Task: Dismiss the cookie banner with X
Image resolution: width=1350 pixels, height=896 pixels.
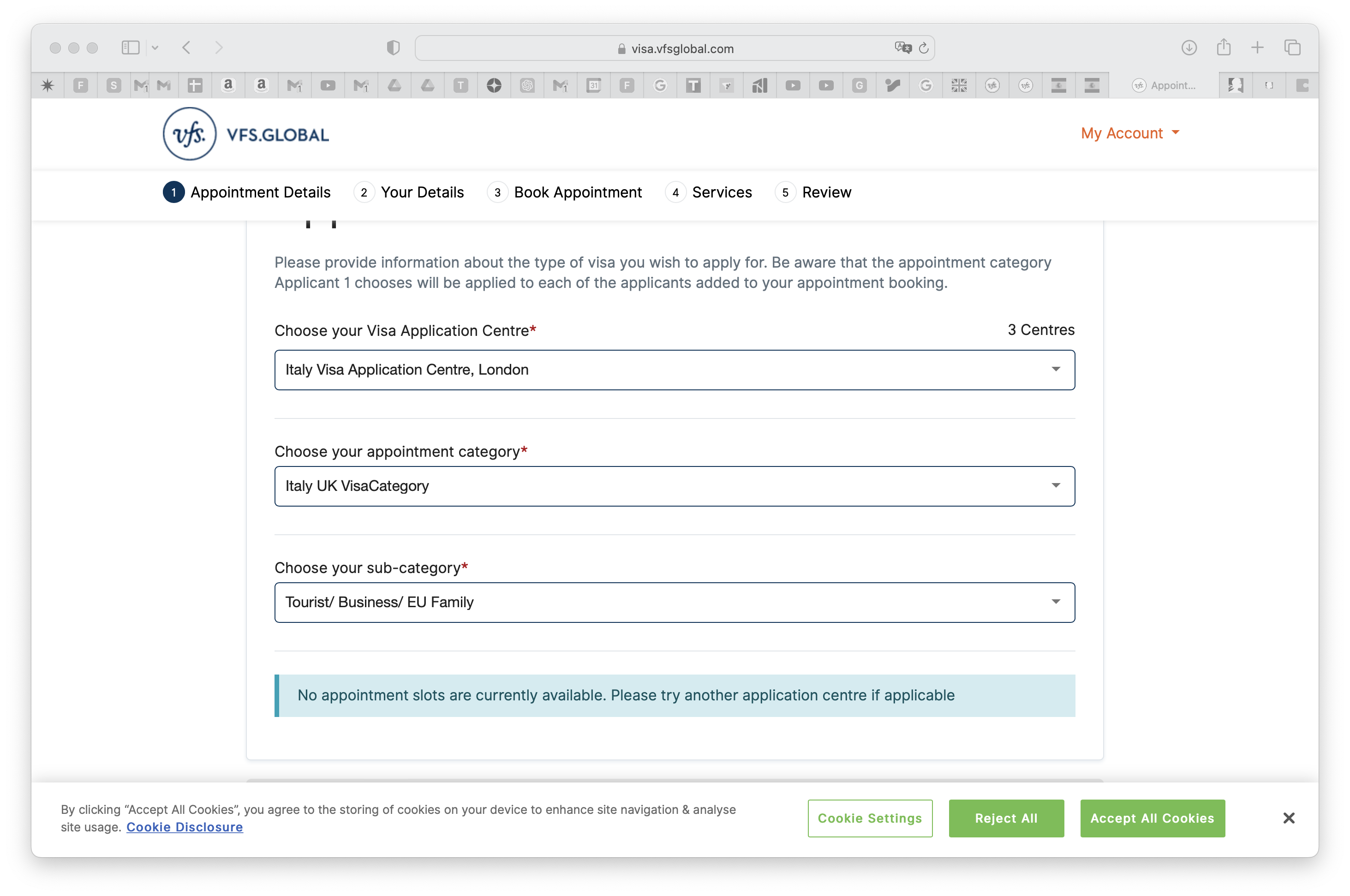Action: coord(1288,818)
